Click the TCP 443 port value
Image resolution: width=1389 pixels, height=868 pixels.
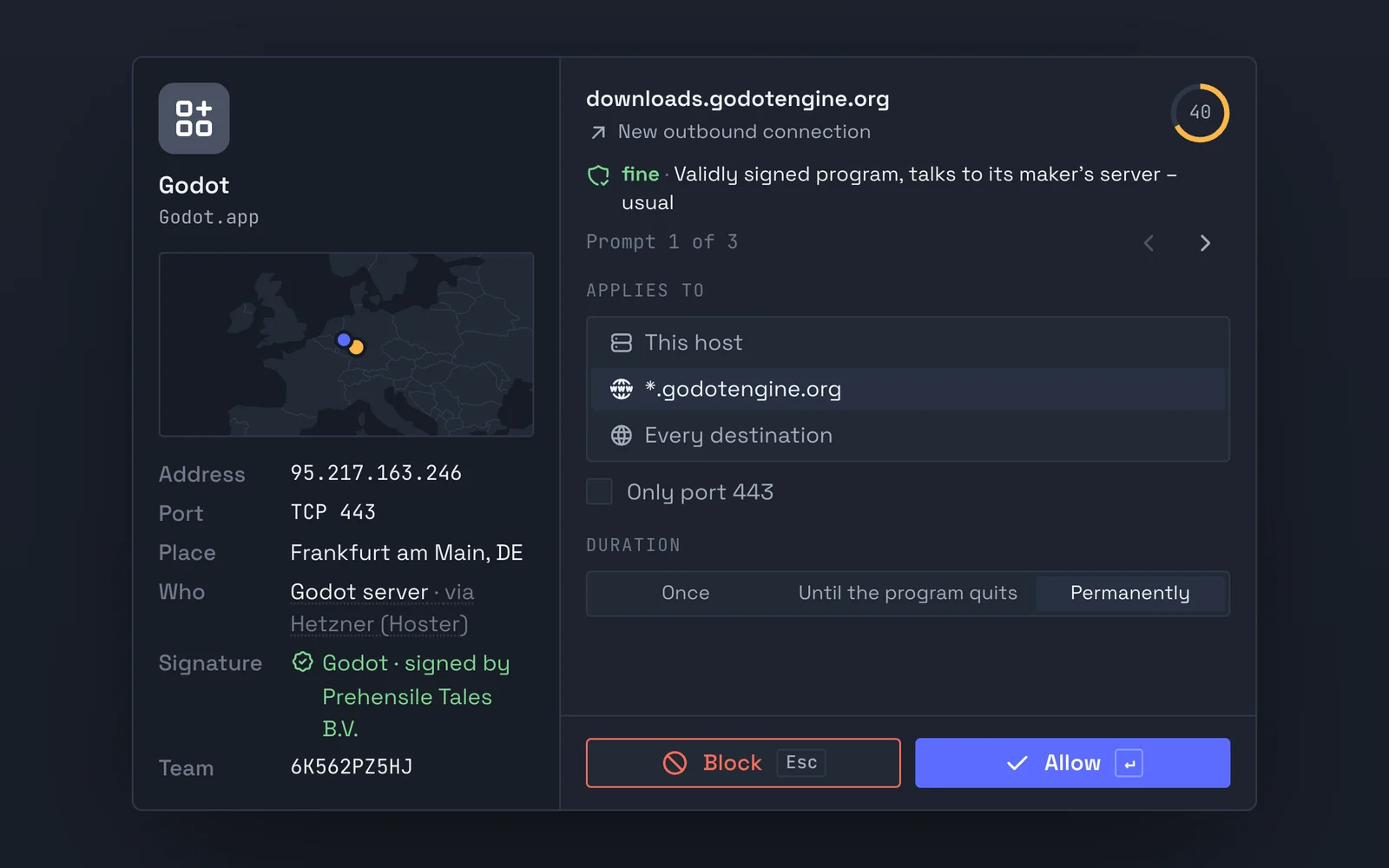coord(332,512)
